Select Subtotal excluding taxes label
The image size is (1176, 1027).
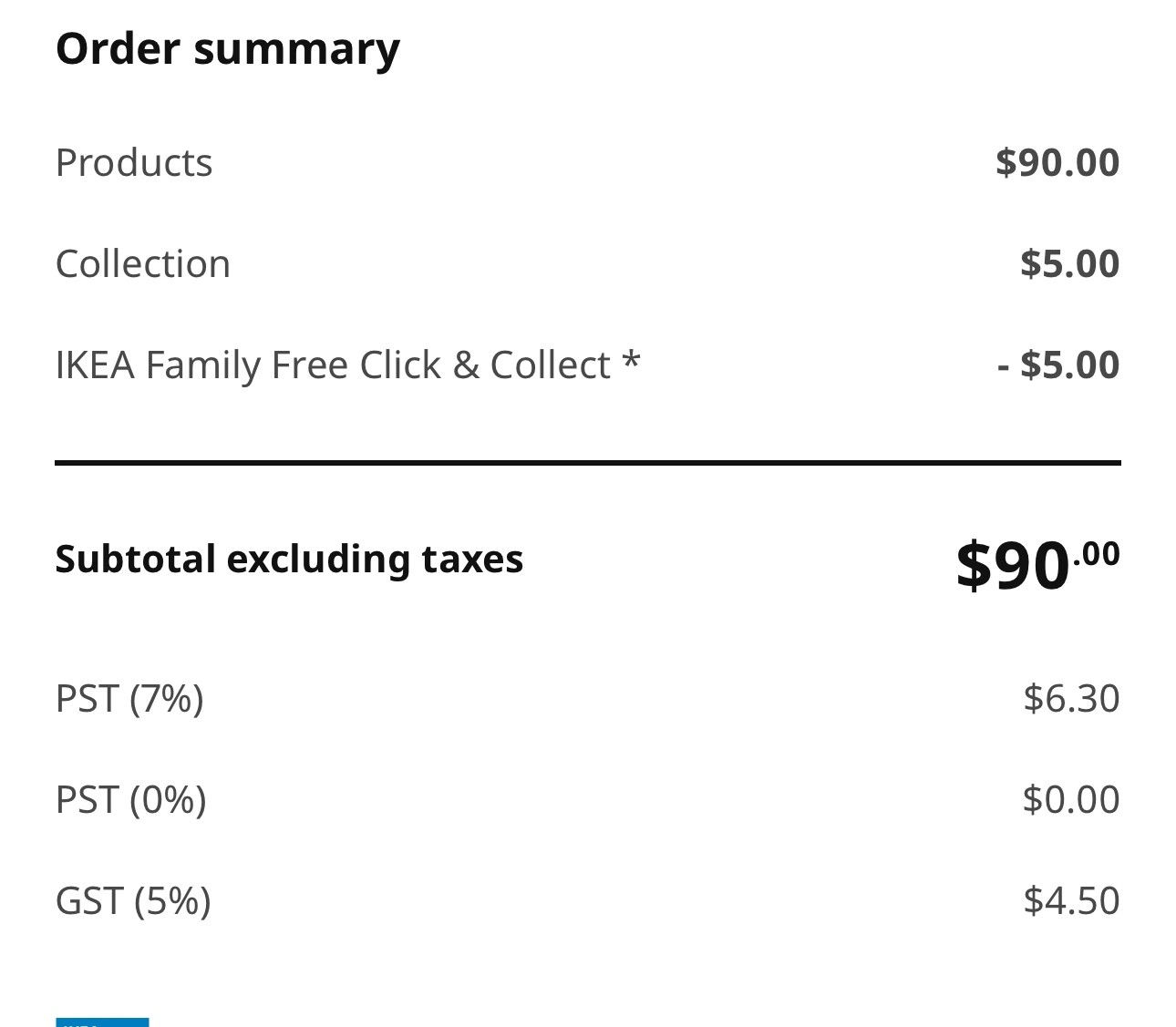(x=289, y=560)
